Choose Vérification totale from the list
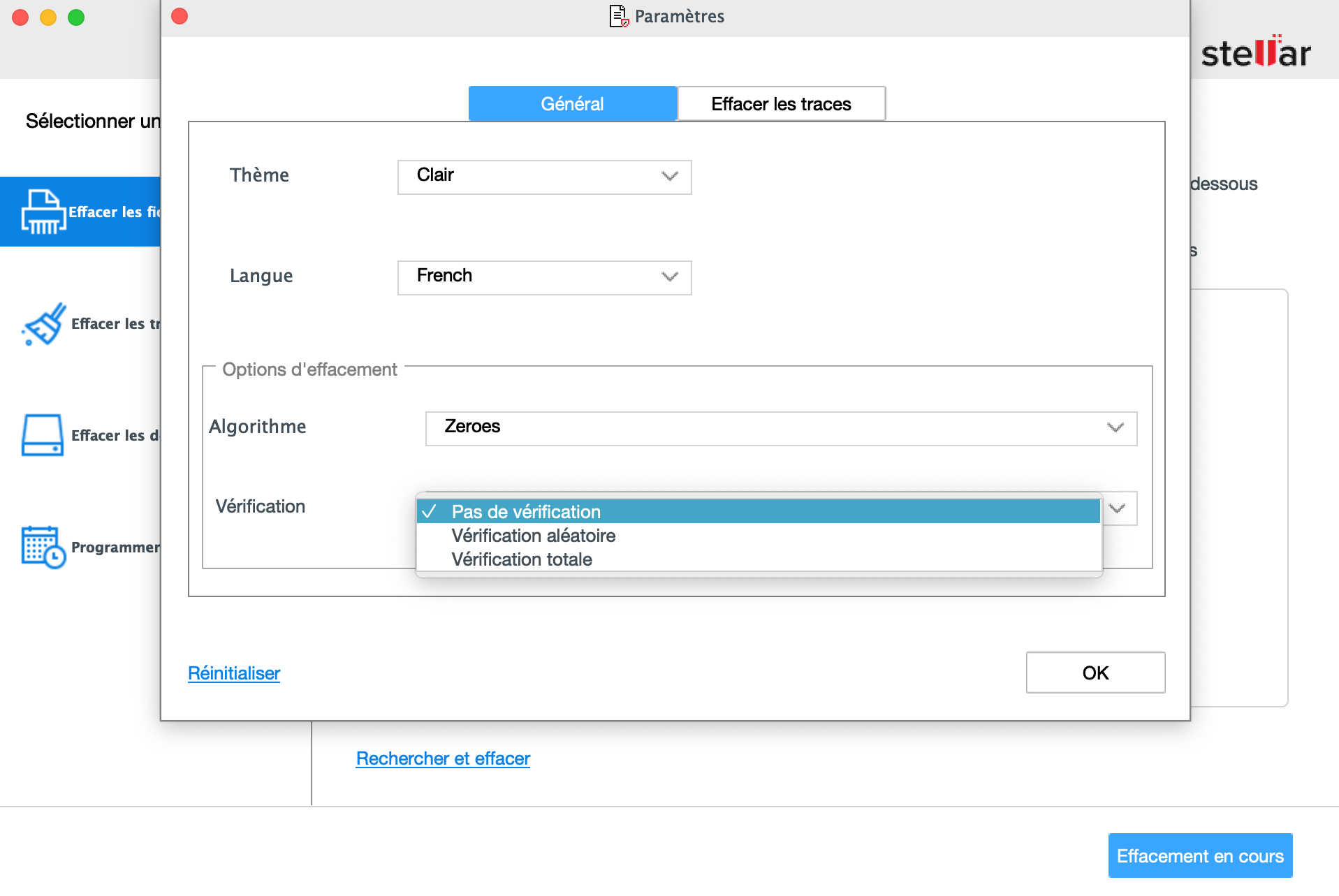 [x=759, y=559]
